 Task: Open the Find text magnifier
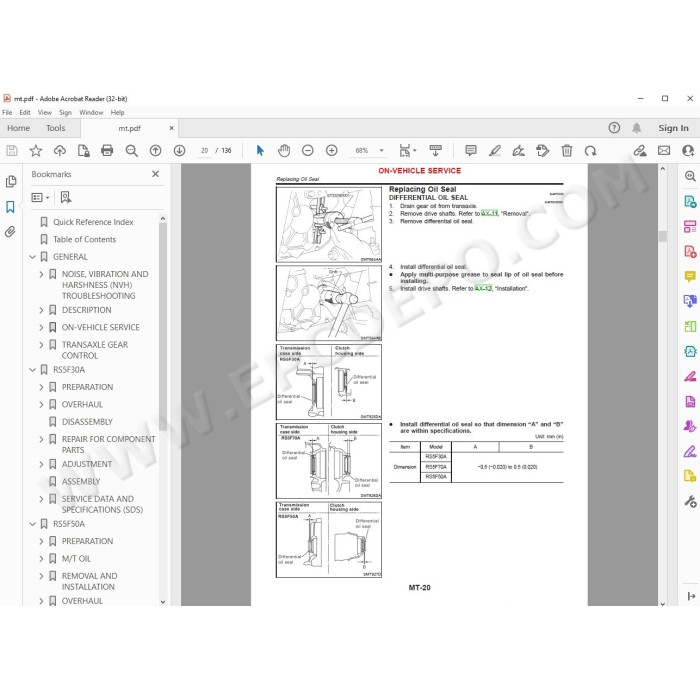click(x=131, y=151)
